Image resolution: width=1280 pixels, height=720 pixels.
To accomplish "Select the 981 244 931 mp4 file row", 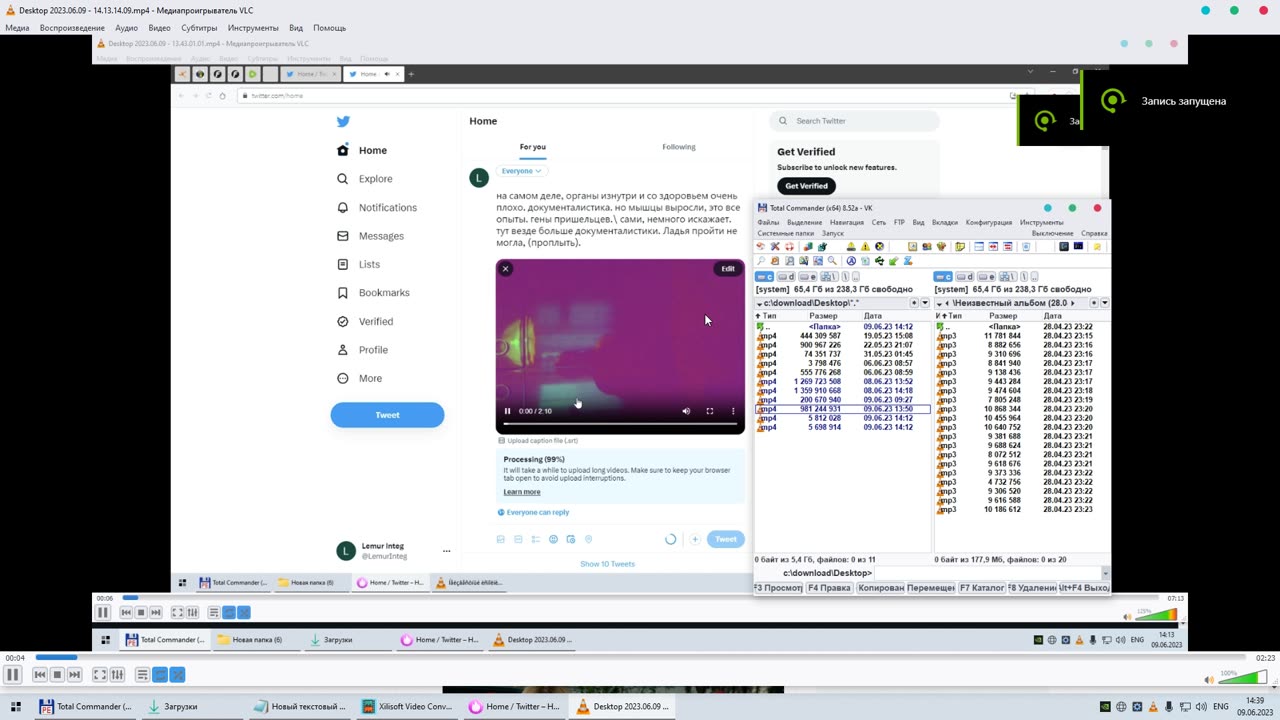I will click(x=843, y=409).
